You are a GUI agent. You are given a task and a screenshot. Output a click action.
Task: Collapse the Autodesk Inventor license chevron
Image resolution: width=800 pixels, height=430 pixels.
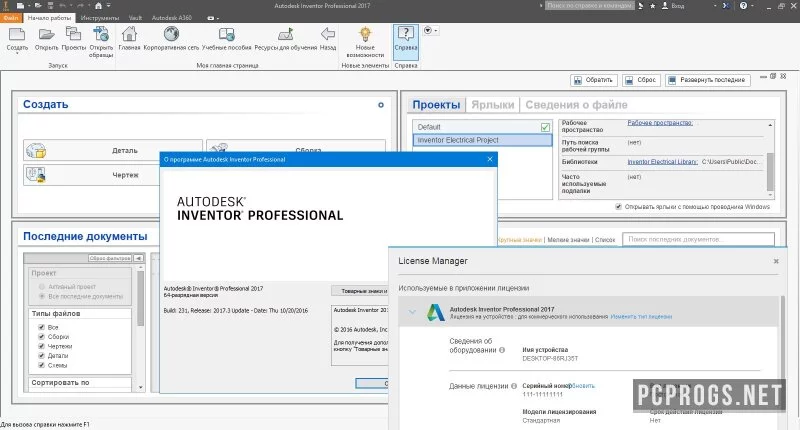[x=412, y=312]
